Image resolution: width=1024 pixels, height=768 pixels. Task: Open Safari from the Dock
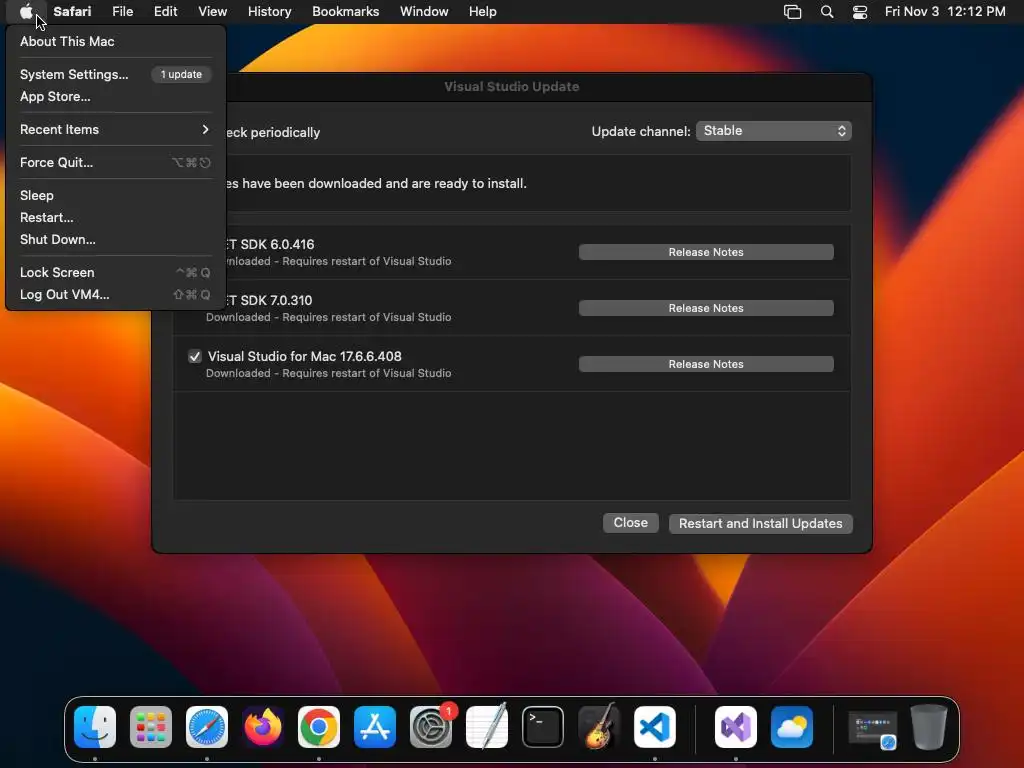pos(207,726)
